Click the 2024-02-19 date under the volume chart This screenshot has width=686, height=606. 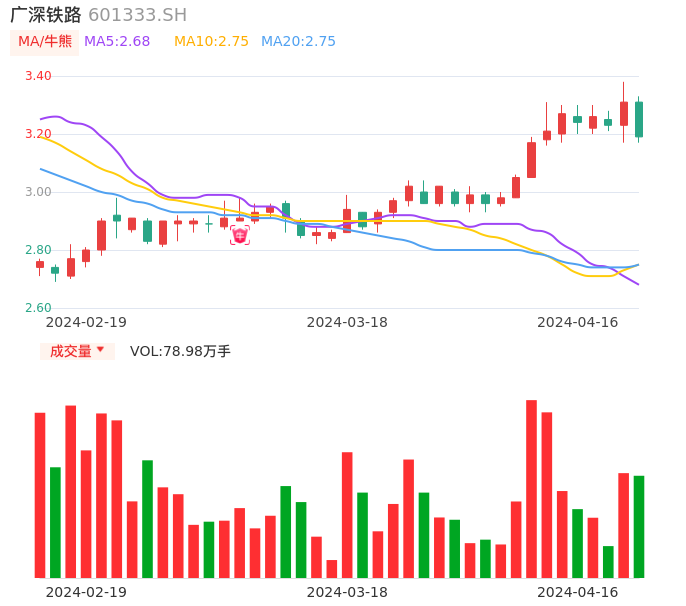coord(86,592)
